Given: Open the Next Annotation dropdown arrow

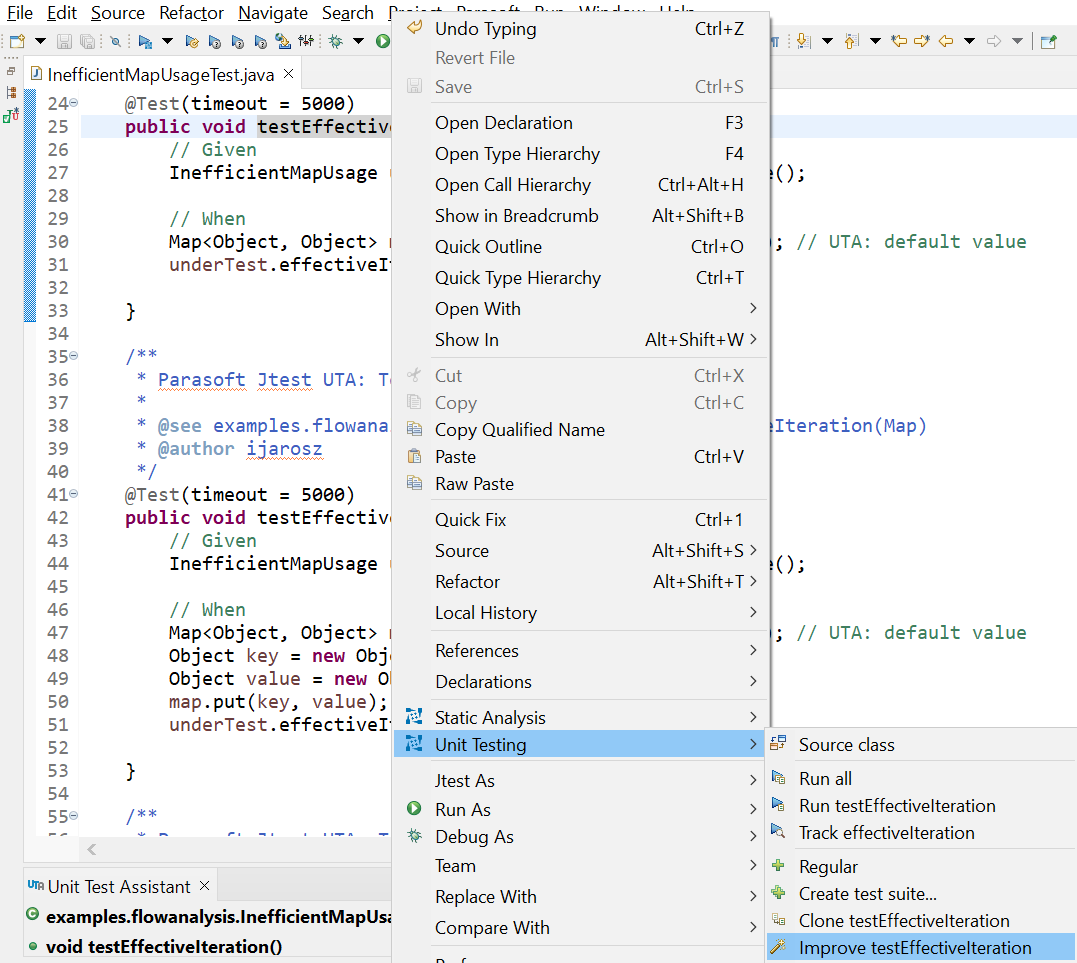Looking at the screenshot, I should tap(828, 41).
